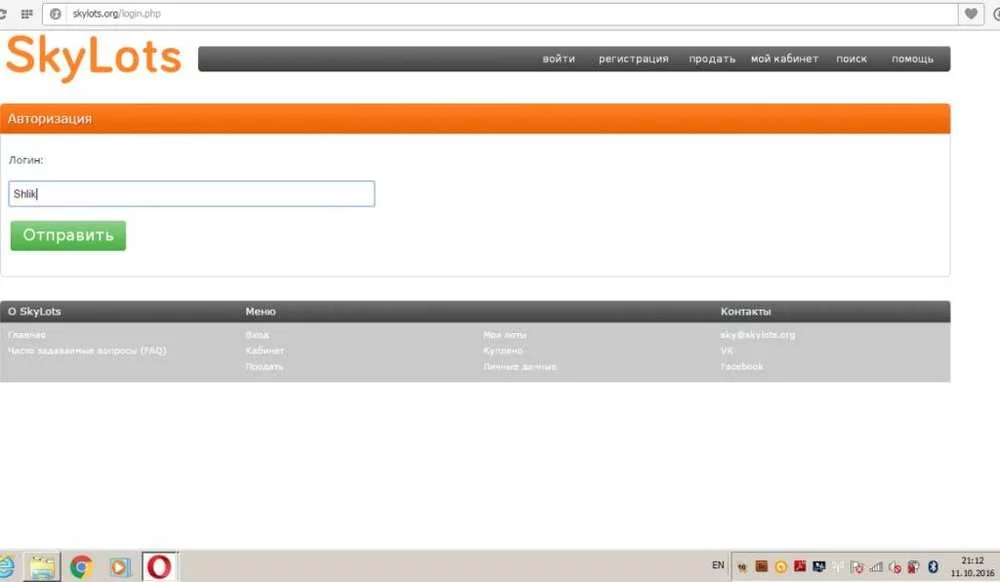1000x582 pixels.
Task: Click the heart bookmark icon in address bar
Action: (971, 13)
